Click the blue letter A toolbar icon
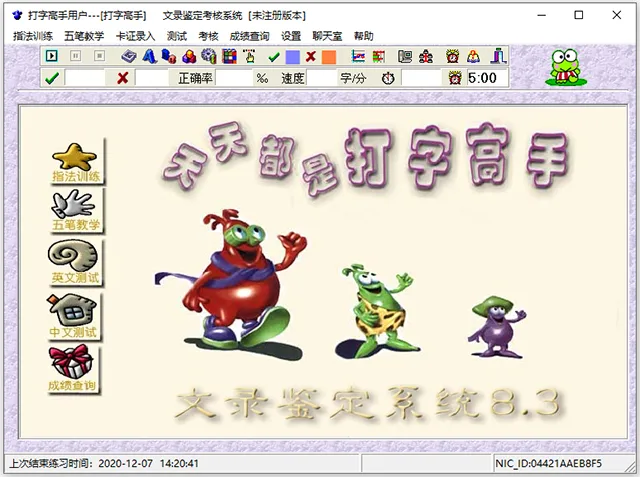The image size is (640, 477). point(149,56)
